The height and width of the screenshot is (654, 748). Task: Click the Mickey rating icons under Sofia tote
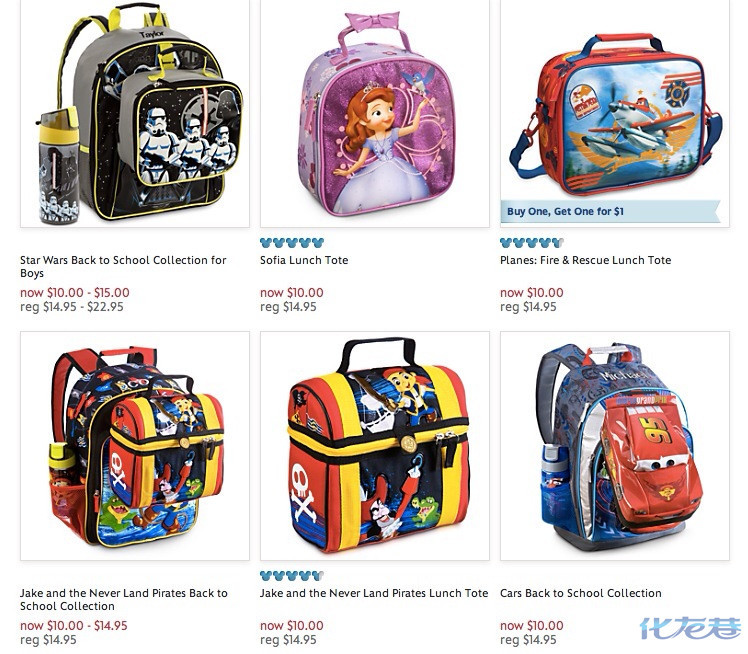292,242
